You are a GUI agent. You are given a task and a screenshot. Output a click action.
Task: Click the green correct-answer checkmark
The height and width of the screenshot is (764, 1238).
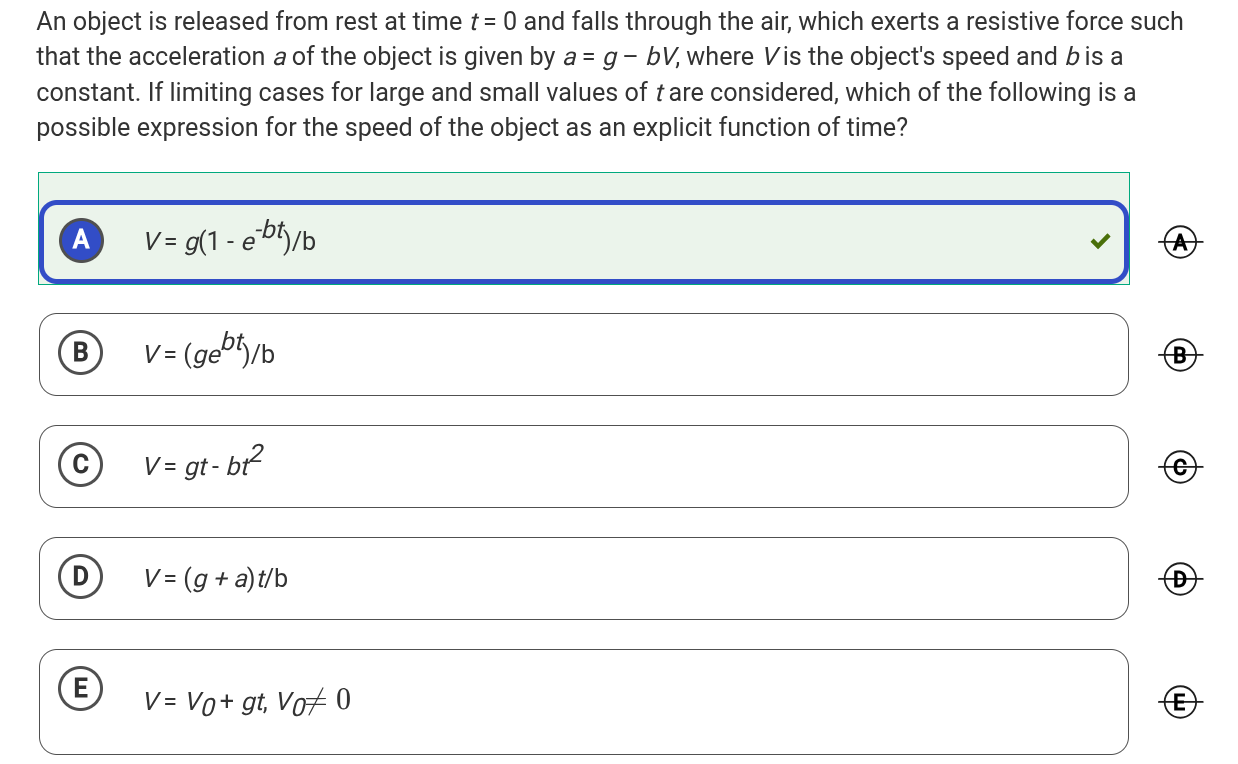1100,241
